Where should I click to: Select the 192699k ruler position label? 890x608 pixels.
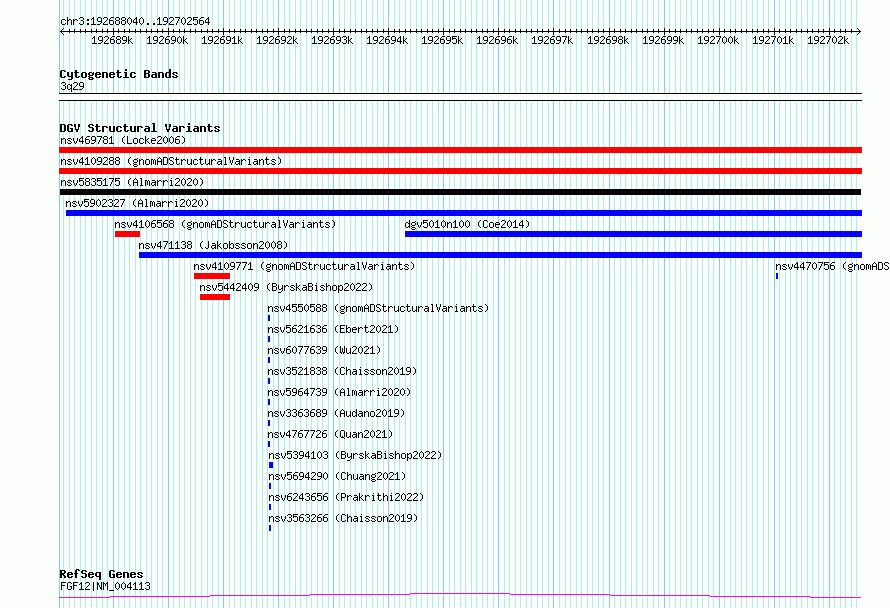[x=663, y=40]
